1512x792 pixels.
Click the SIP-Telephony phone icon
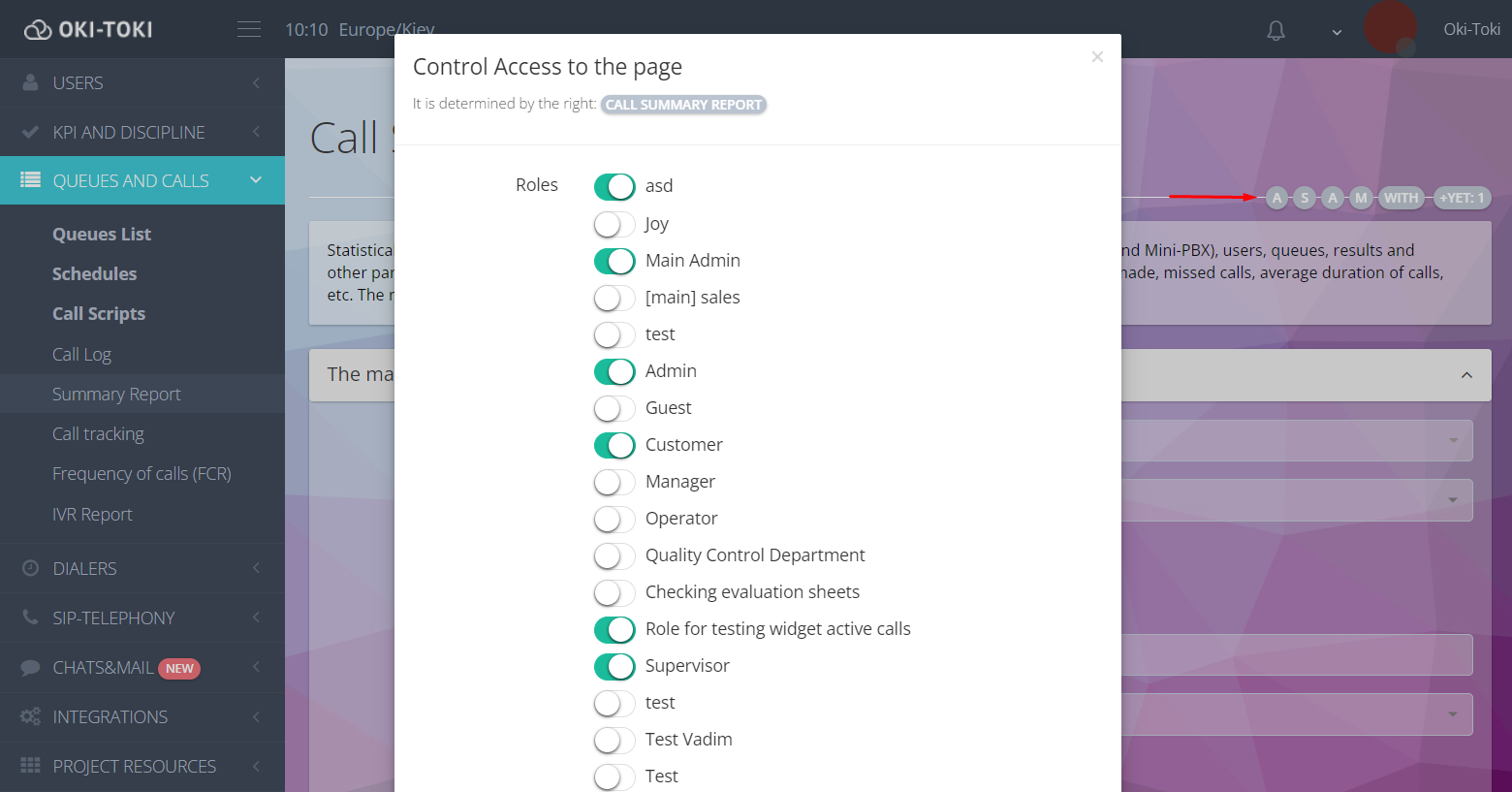[x=30, y=618]
